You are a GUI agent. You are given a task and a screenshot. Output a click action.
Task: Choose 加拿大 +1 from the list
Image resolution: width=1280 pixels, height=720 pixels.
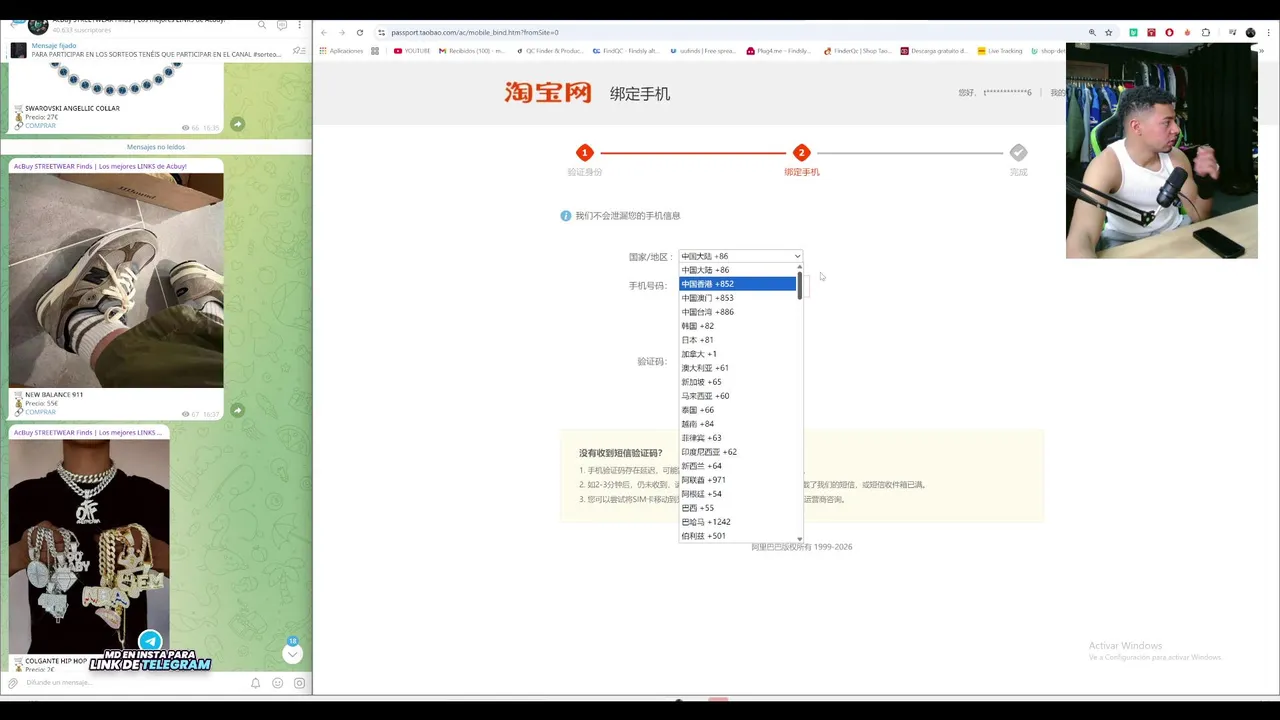click(x=738, y=354)
